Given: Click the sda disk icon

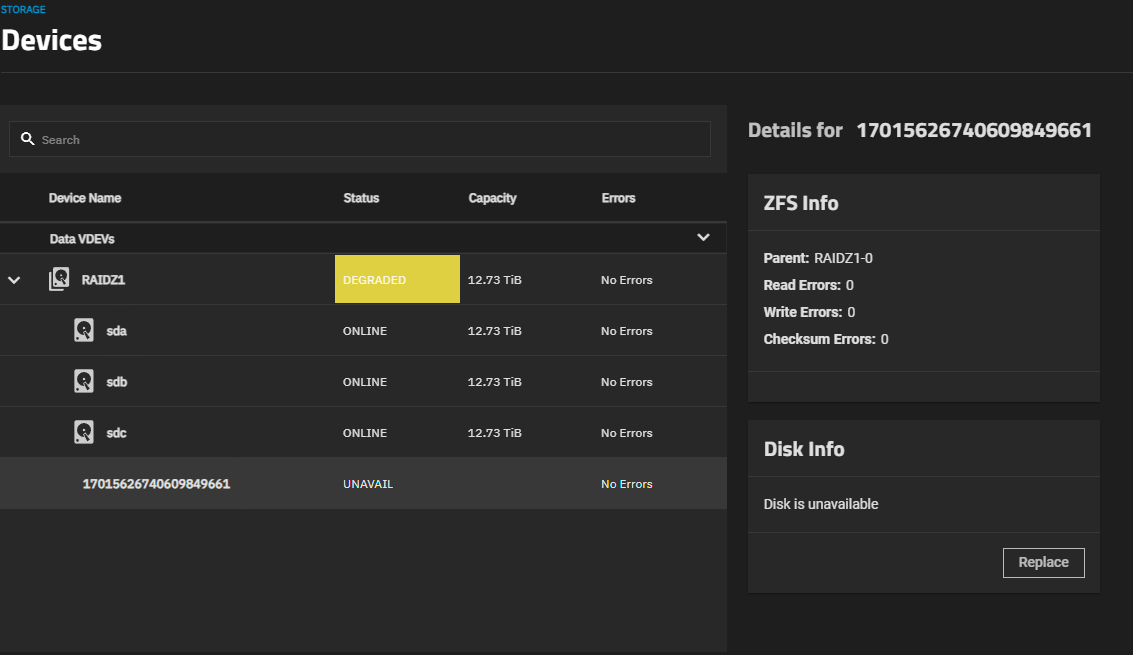Looking at the screenshot, I should pos(84,330).
